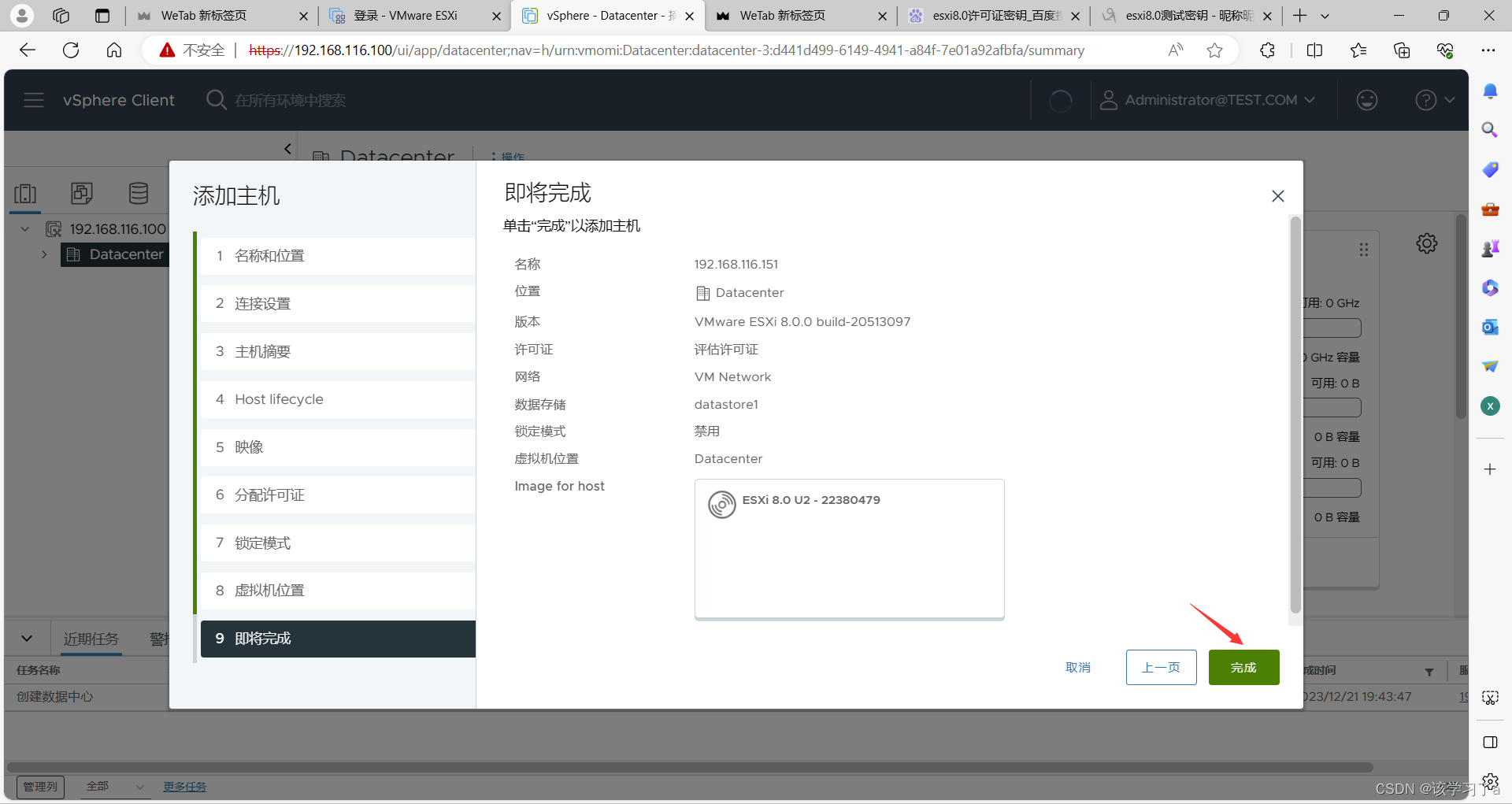This screenshot has width=1512, height=804.
Task: Click the 管理列 button
Action: 40,786
